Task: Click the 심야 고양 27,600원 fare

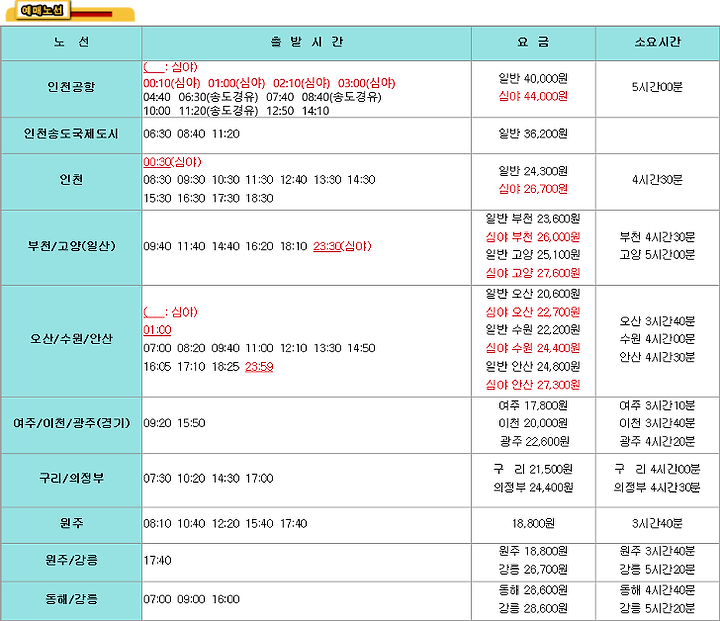Action: (x=533, y=273)
